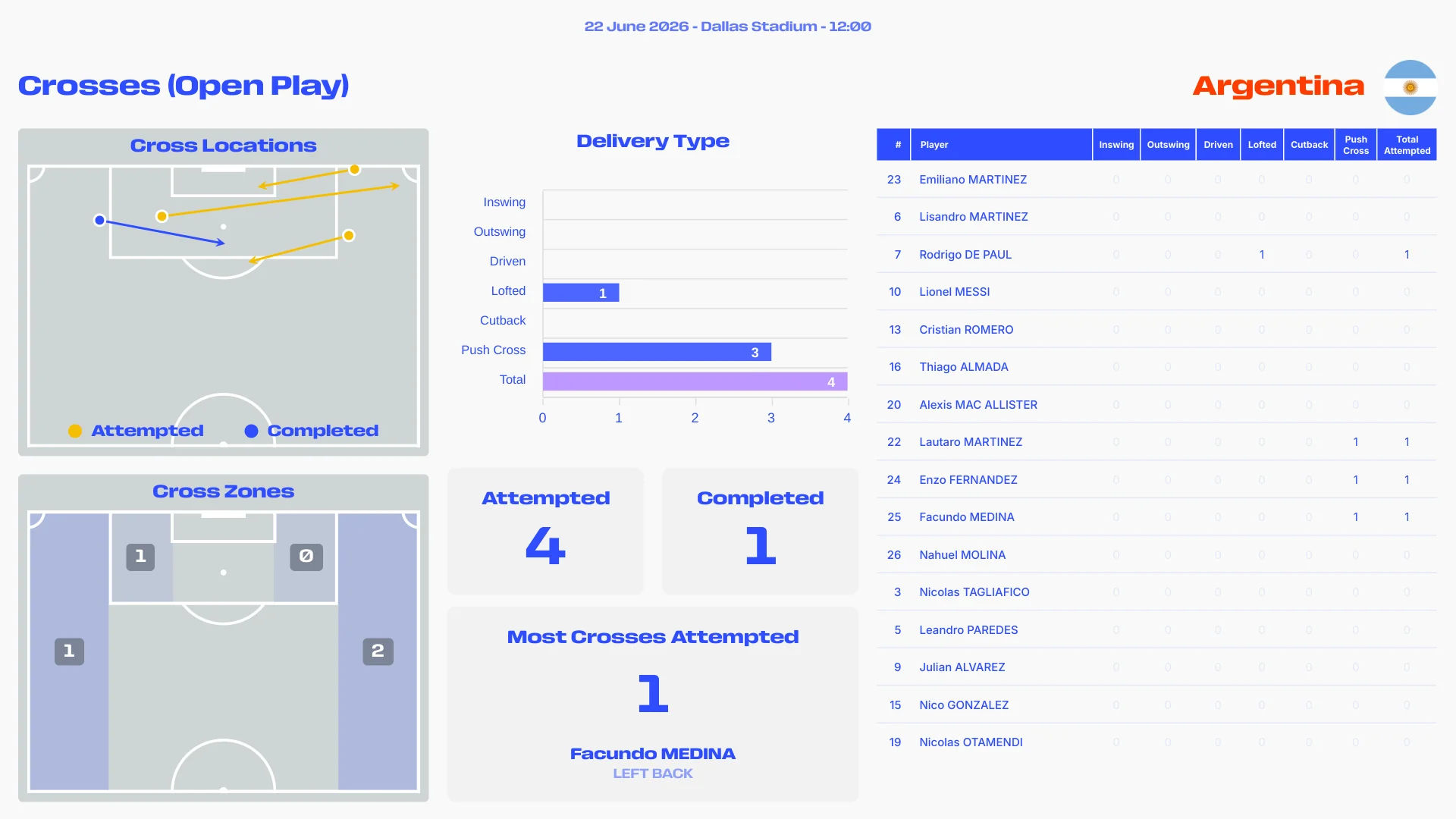1456x819 pixels.
Task: Click the Attempted card value 4
Action: tap(546, 546)
